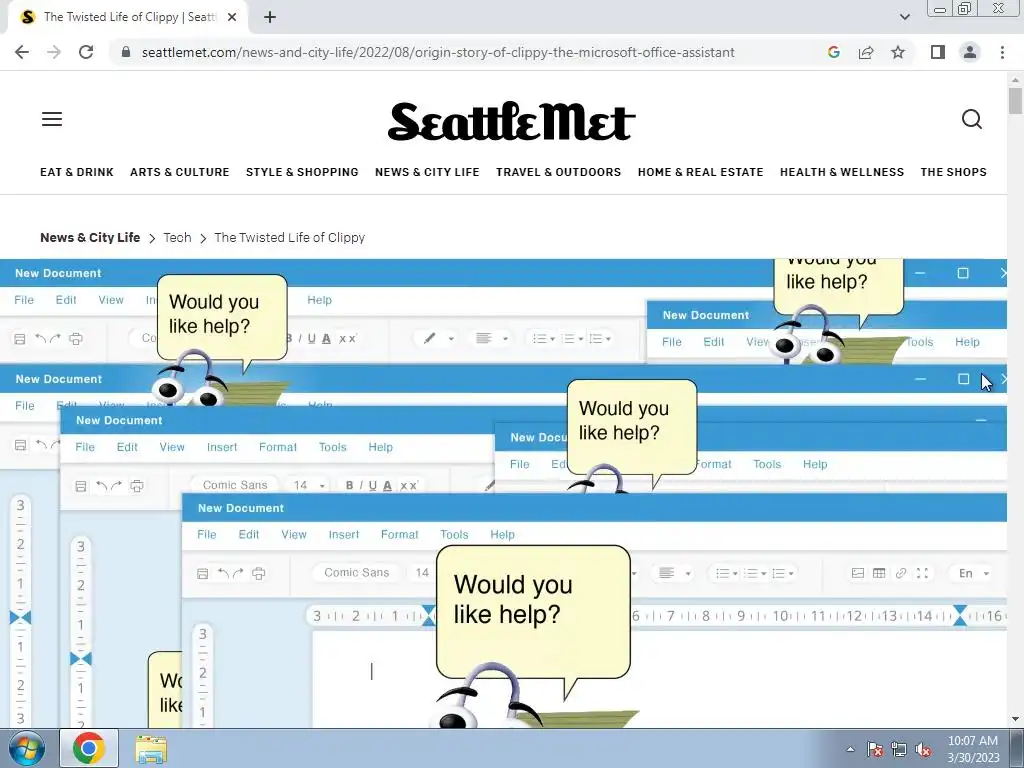The height and width of the screenshot is (768, 1024).
Task: Open the Seattle Met hamburger menu
Action: pyautogui.click(x=52, y=119)
